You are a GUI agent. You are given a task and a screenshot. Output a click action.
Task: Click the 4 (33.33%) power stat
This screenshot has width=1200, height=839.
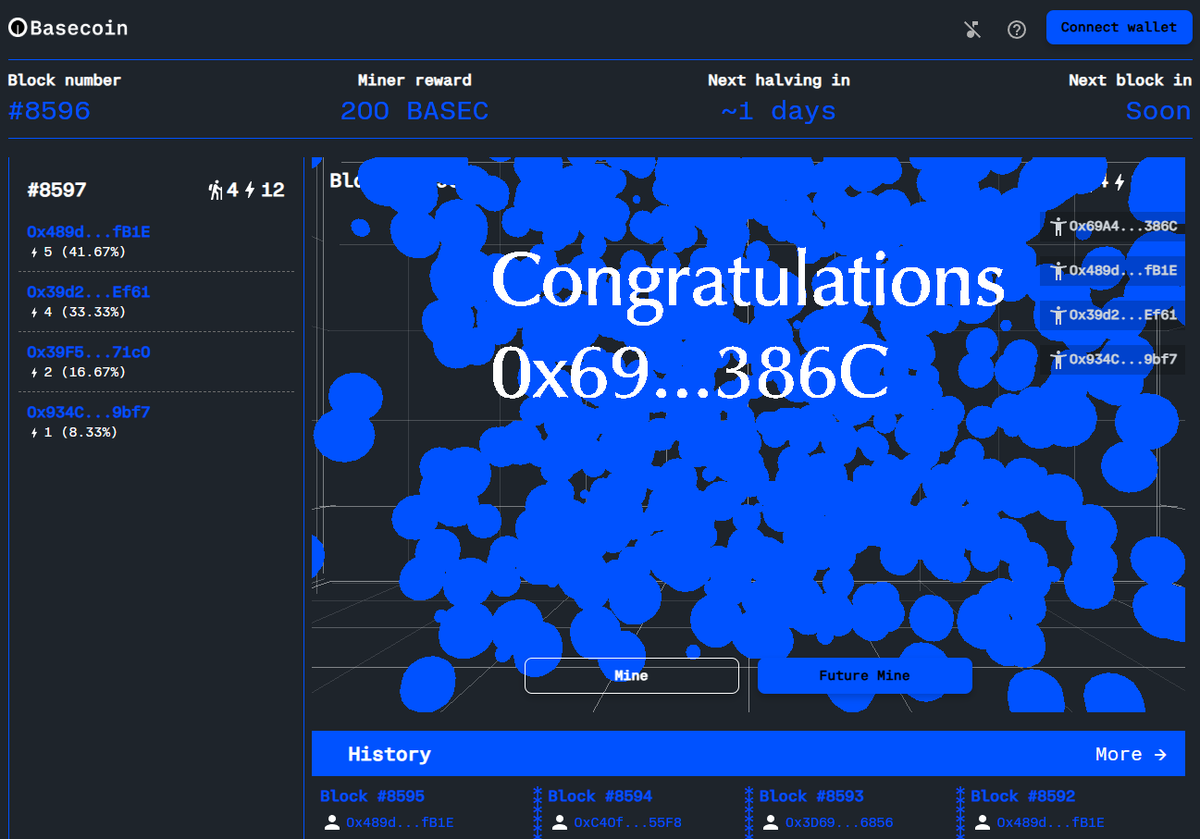(x=76, y=312)
